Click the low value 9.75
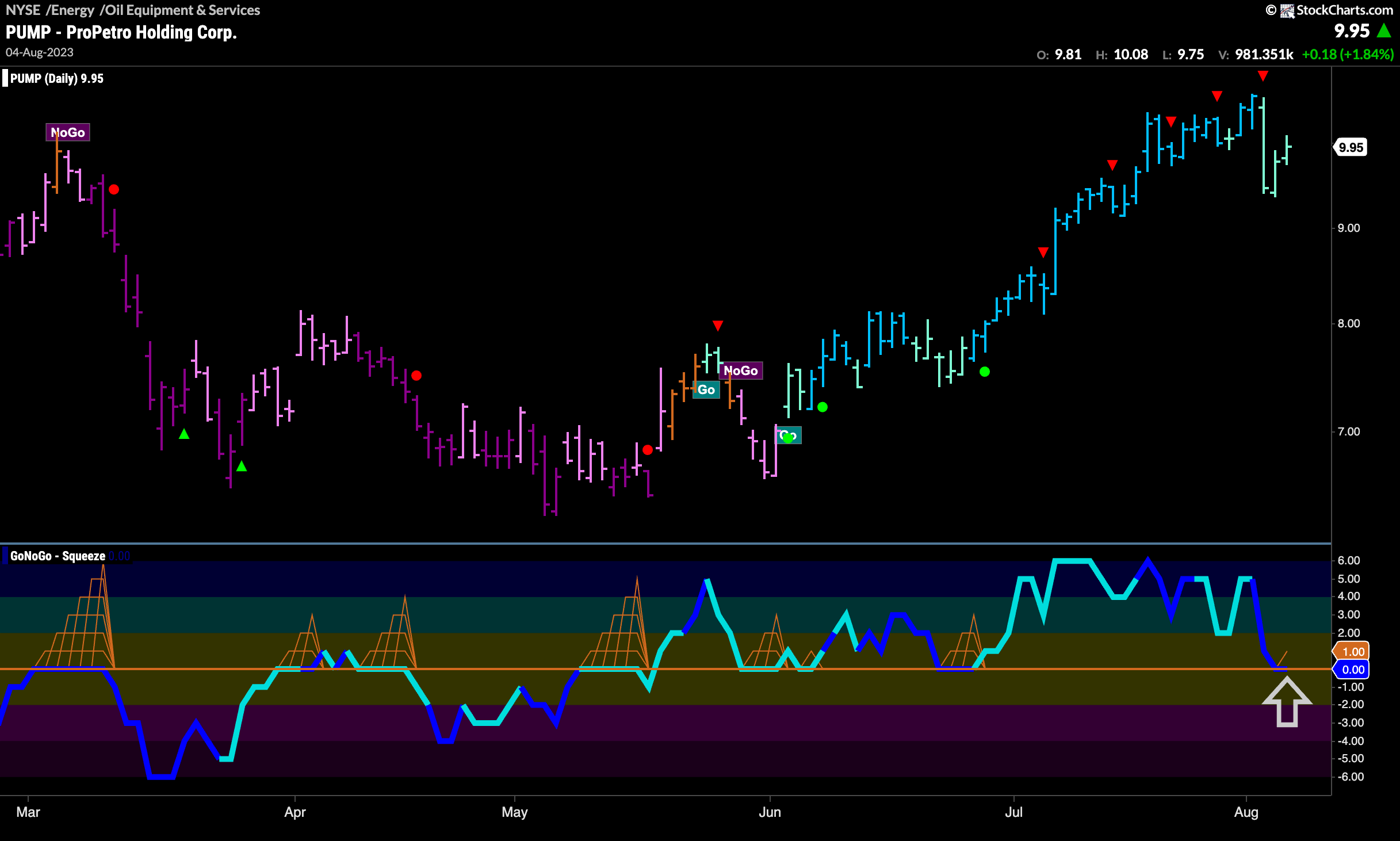 (1191, 55)
